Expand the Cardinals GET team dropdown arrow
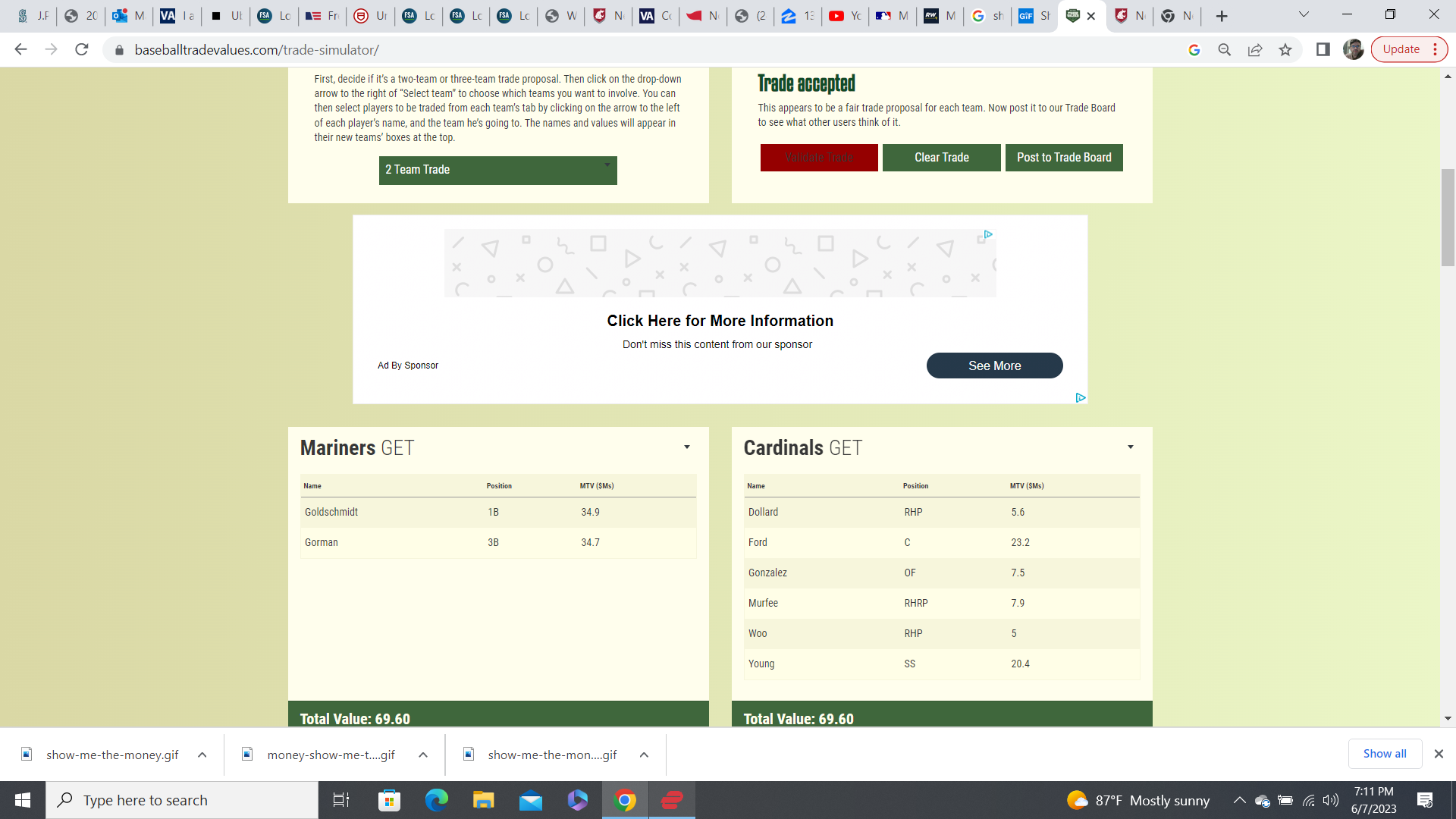Screen dimensions: 1456x819 point(1131,447)
